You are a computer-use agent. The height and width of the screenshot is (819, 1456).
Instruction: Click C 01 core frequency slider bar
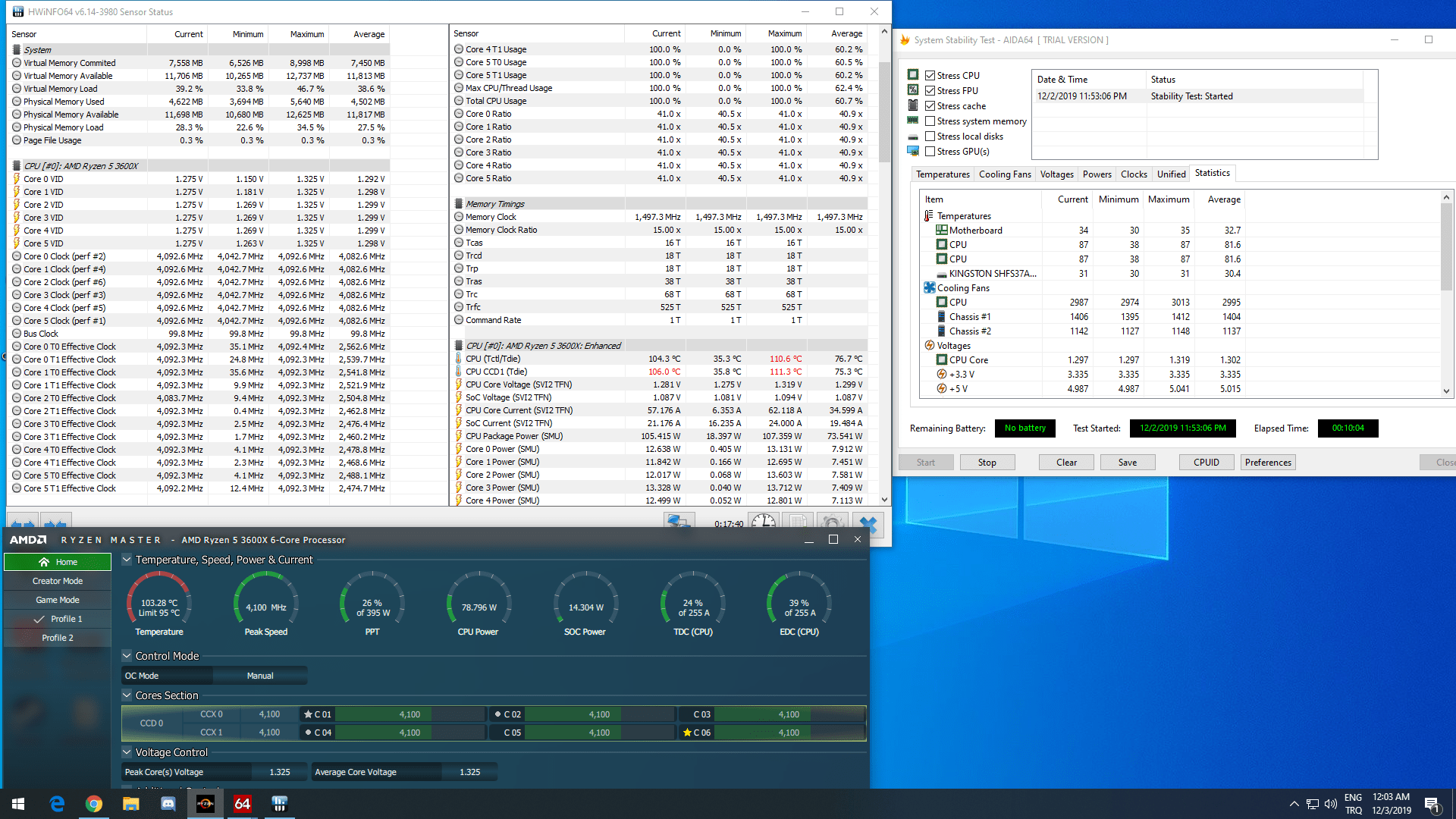pos(409,714)
